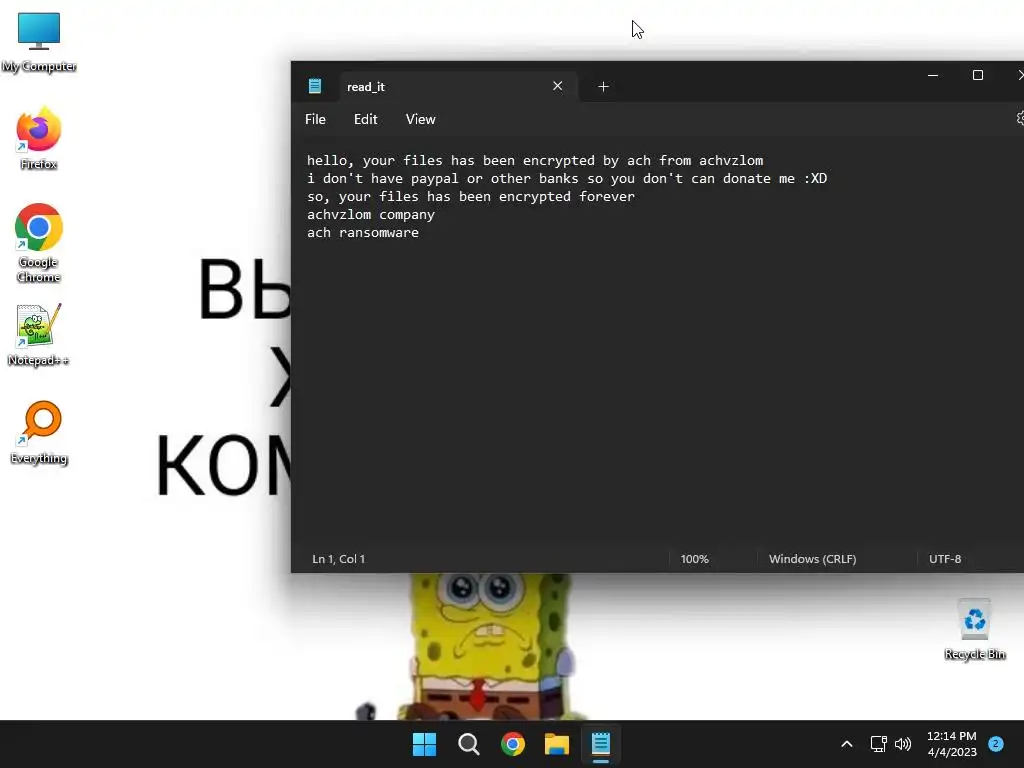Add a new Notepad tab
Image resolution: width=1024 pixels, height=768 pixels.
(603, 86)
